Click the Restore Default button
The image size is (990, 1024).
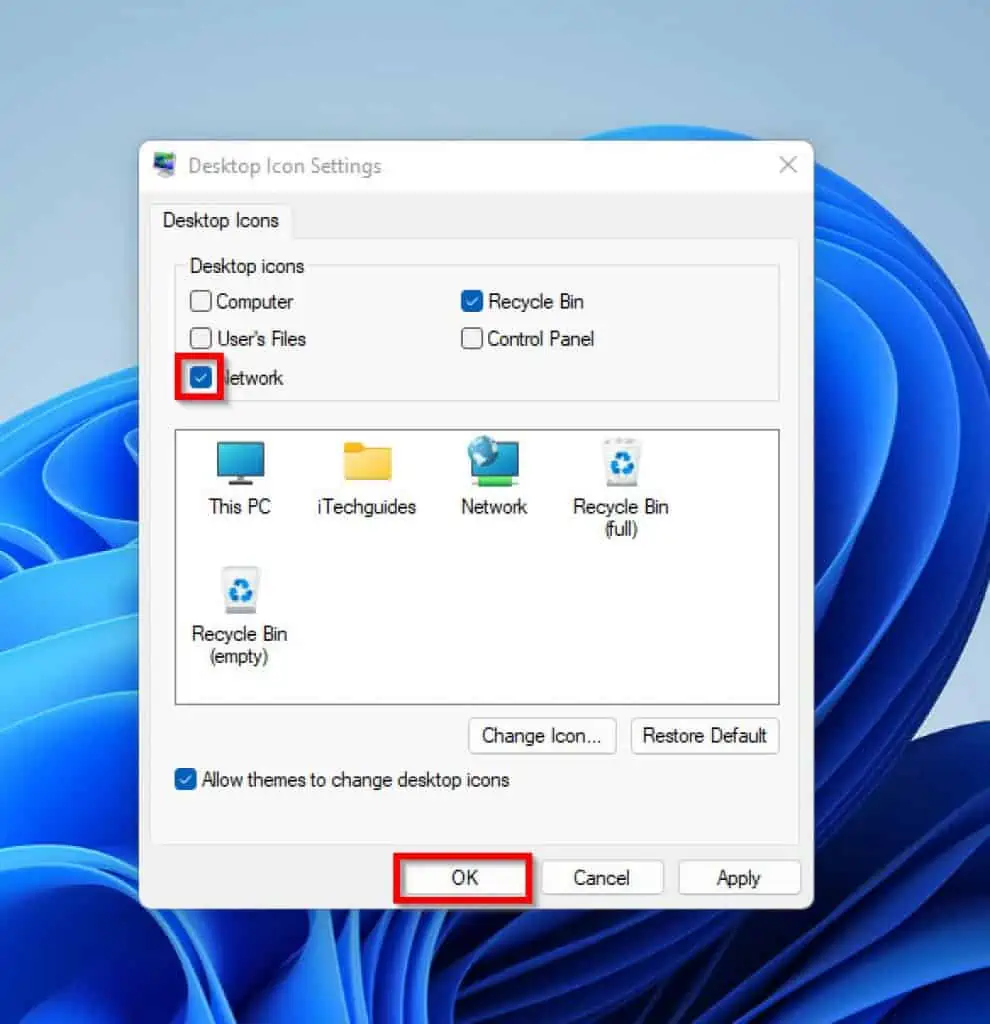(705, 736)
